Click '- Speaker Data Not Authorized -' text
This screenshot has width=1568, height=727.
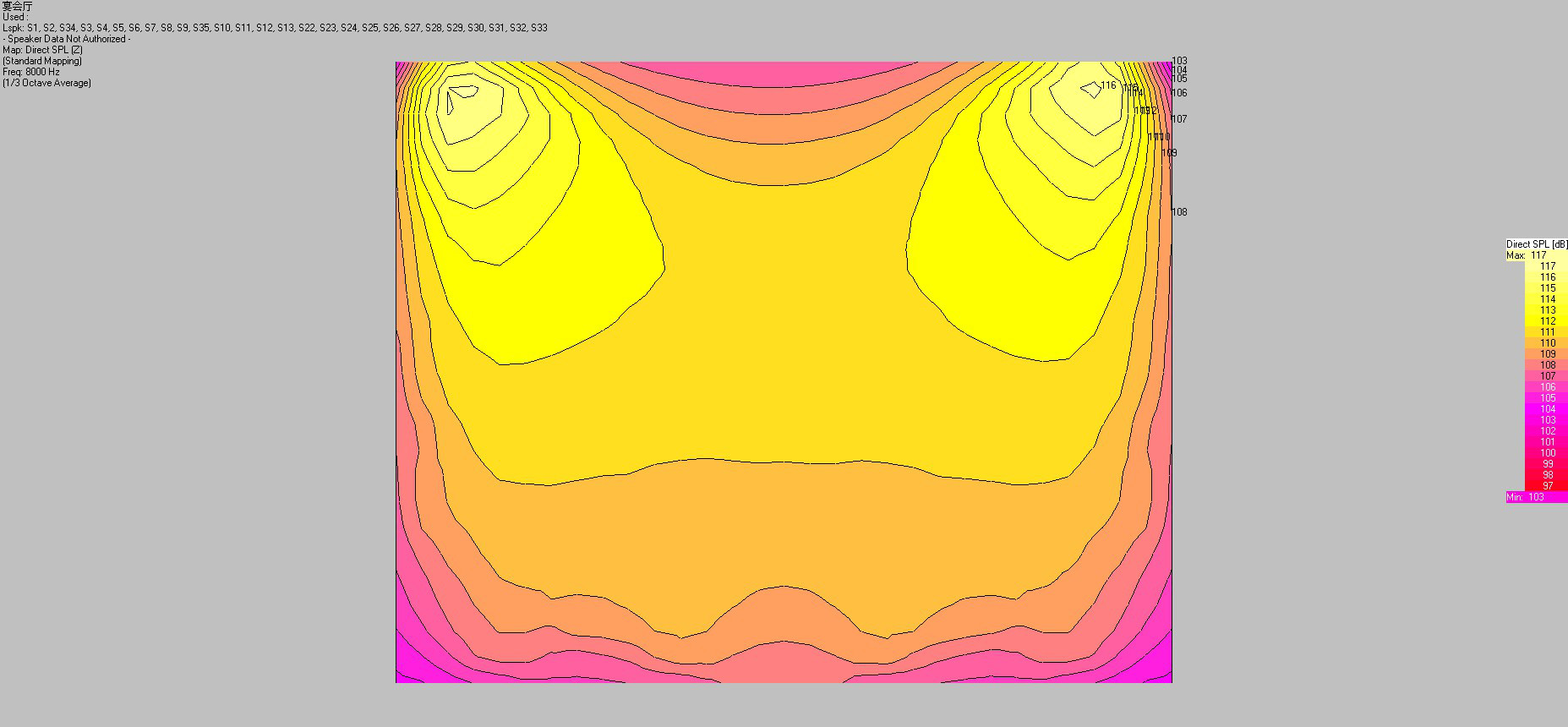66,39
